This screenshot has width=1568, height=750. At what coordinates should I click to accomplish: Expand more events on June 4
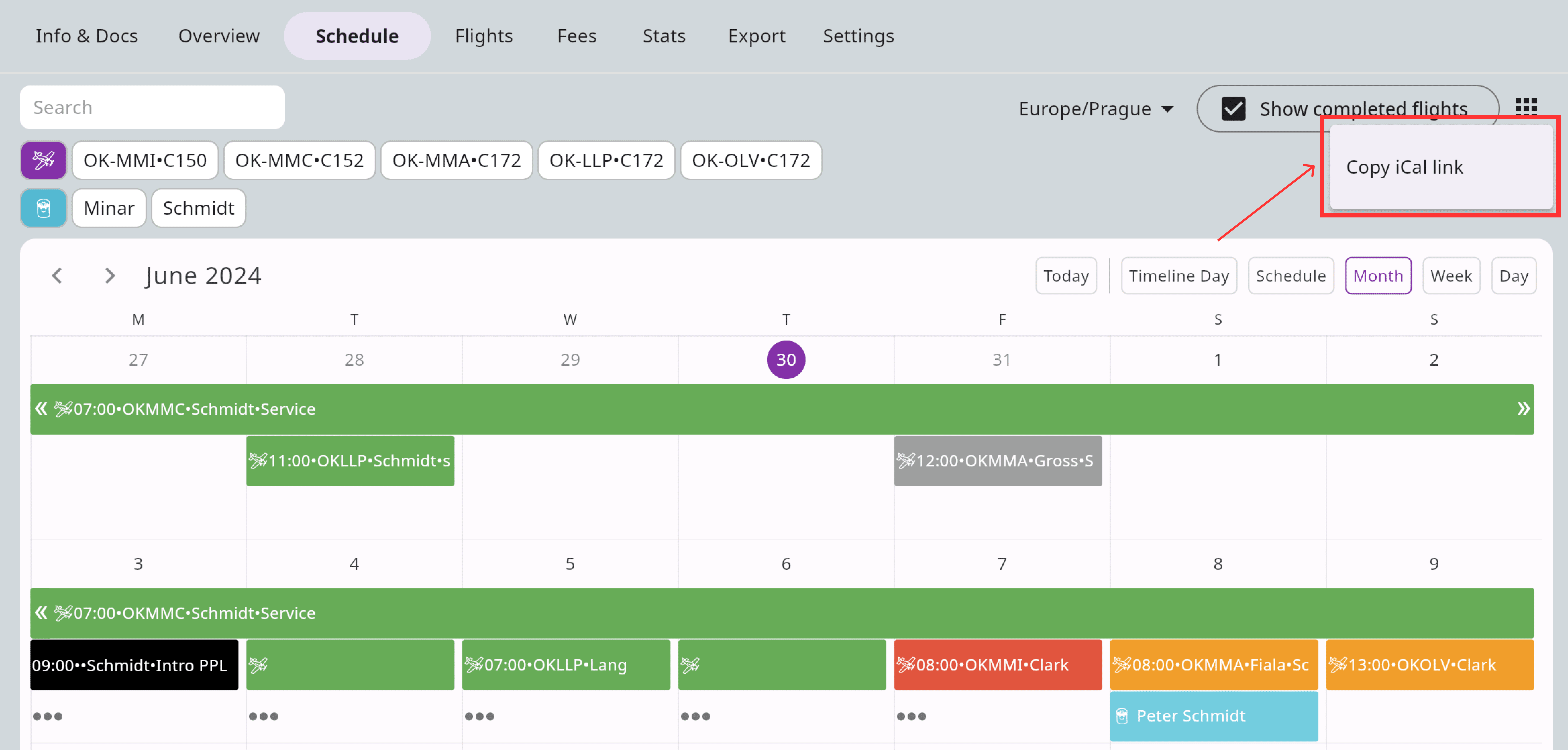tap(264, 717)
